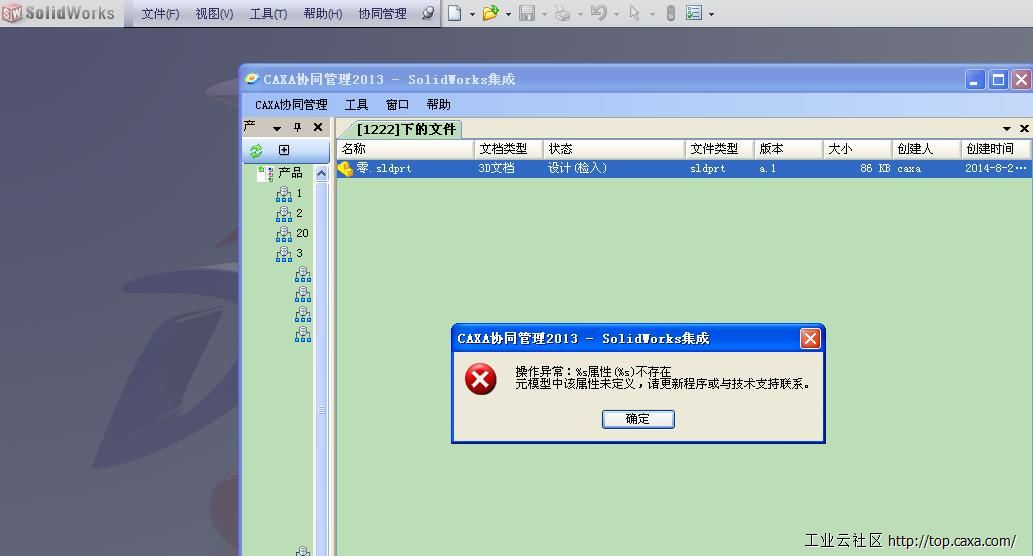Sort by the 文档类型 column header
1033x556 pixels.
tap(509, 149)
